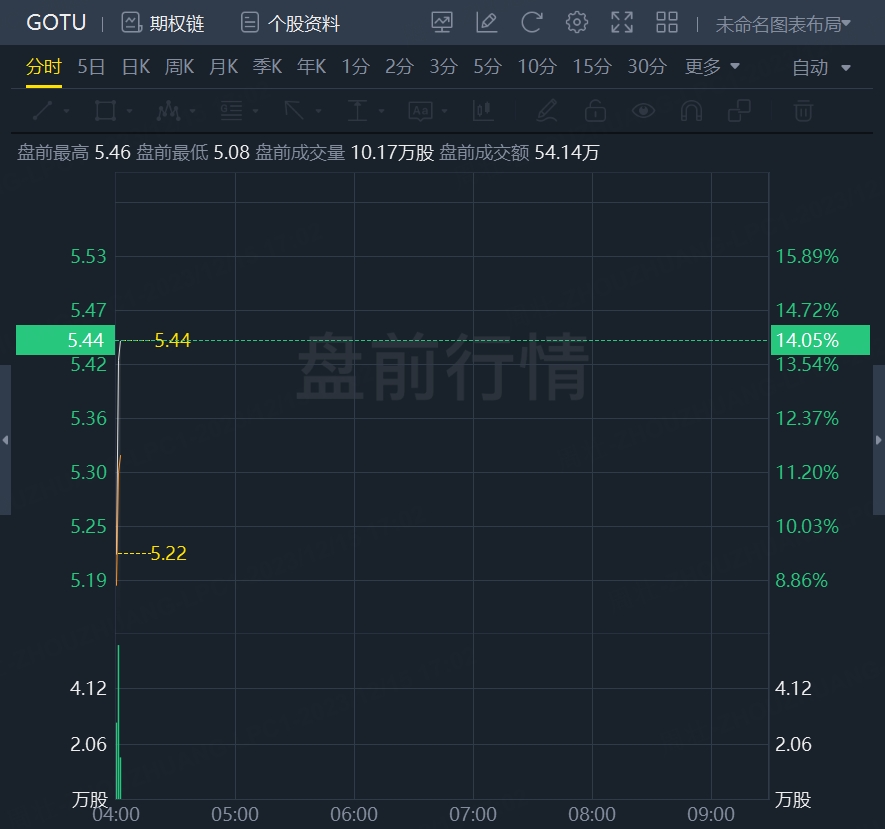Expand the measure tool dropdown arrow

[381, 111]
